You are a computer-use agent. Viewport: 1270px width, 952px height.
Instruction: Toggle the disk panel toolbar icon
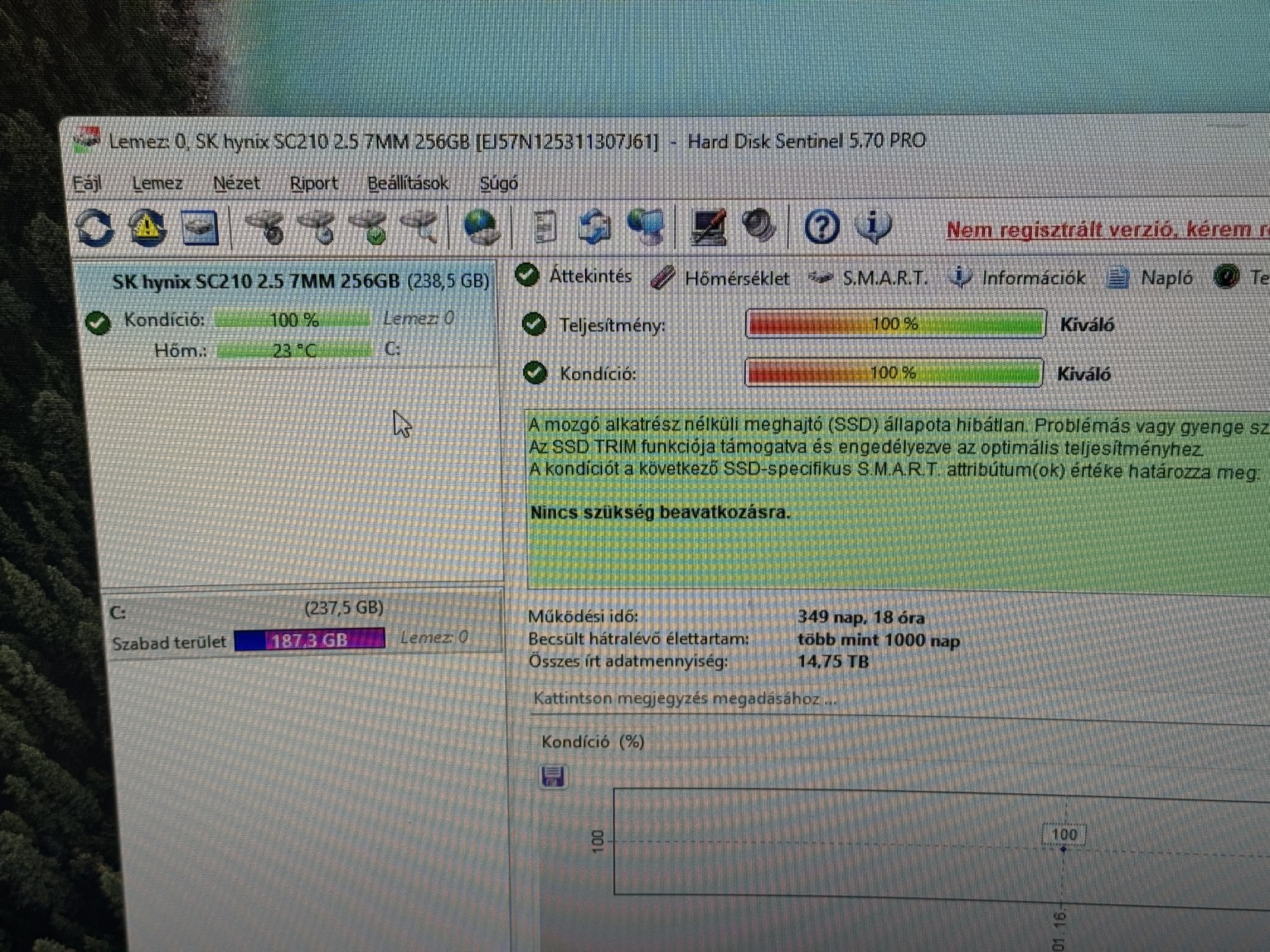click(200, 227)
